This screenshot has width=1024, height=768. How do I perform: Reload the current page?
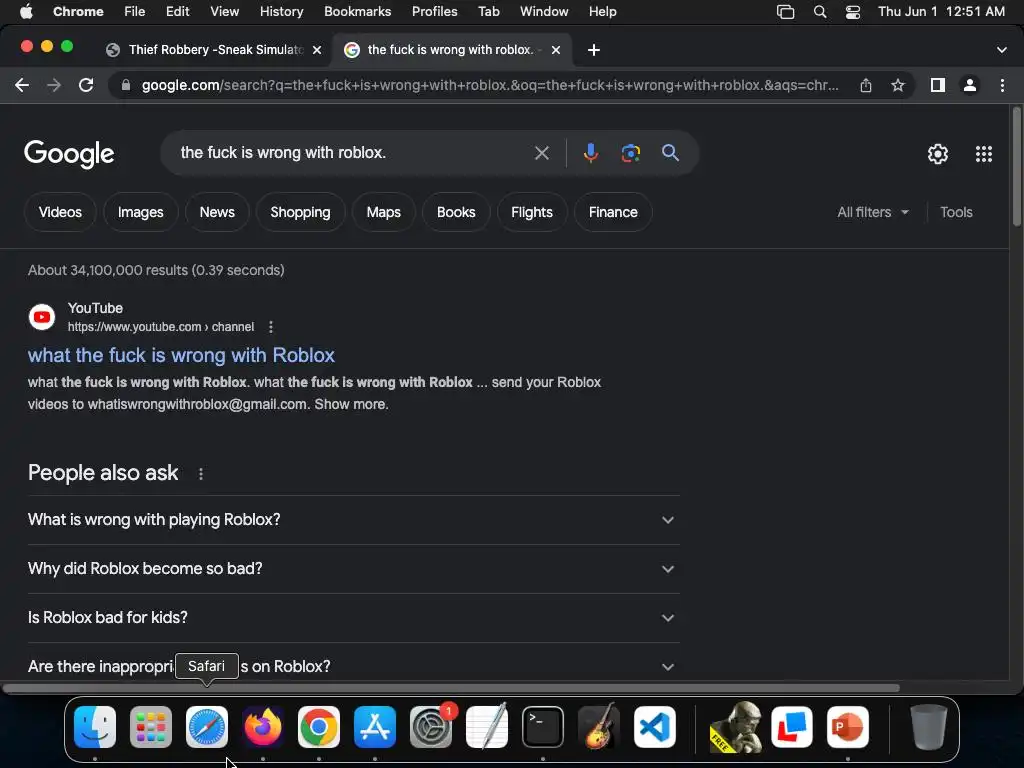pos(86,85)
